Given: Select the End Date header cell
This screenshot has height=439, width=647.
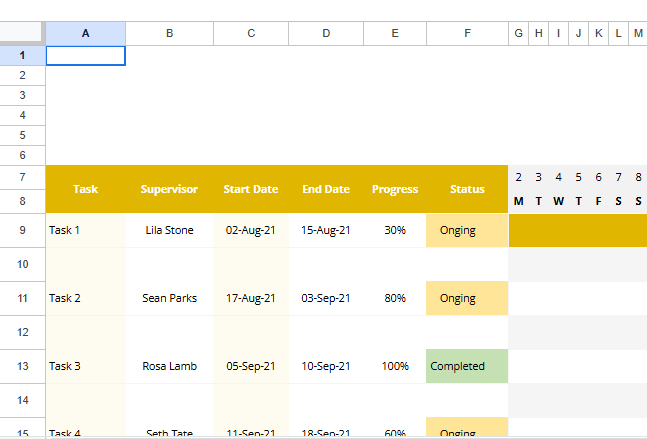Looking at the screenshot, I should (x=326, y=189).
